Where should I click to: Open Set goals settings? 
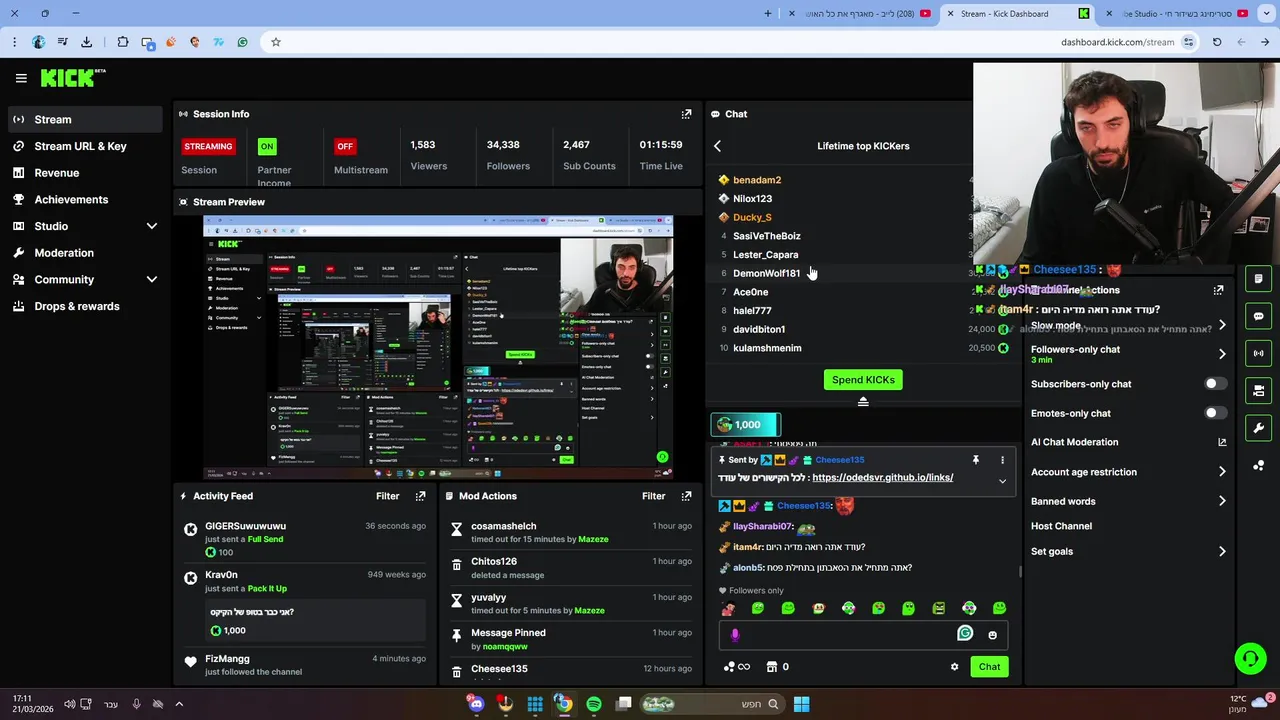[x=1128, y=551]
